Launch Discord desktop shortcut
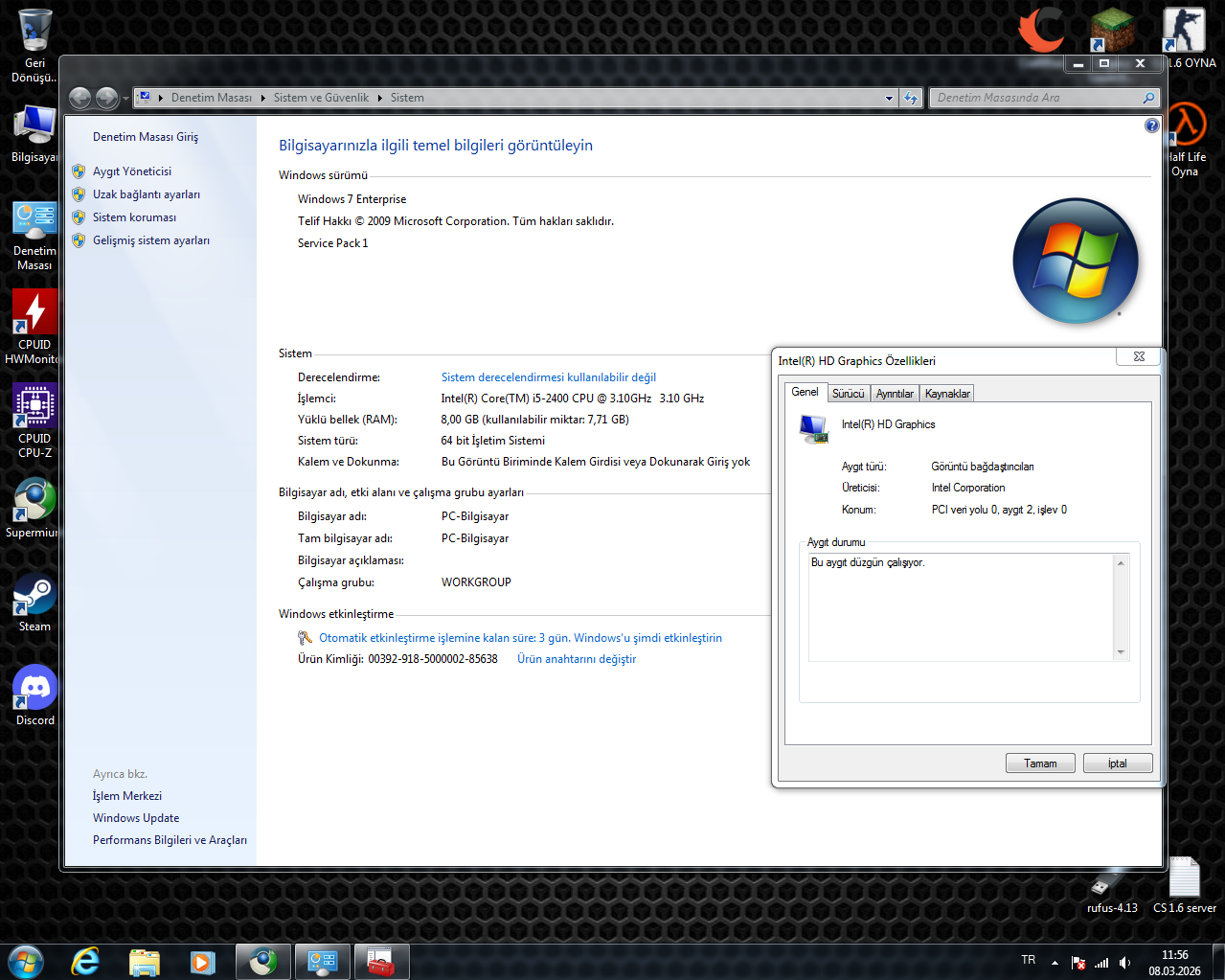 34,695
